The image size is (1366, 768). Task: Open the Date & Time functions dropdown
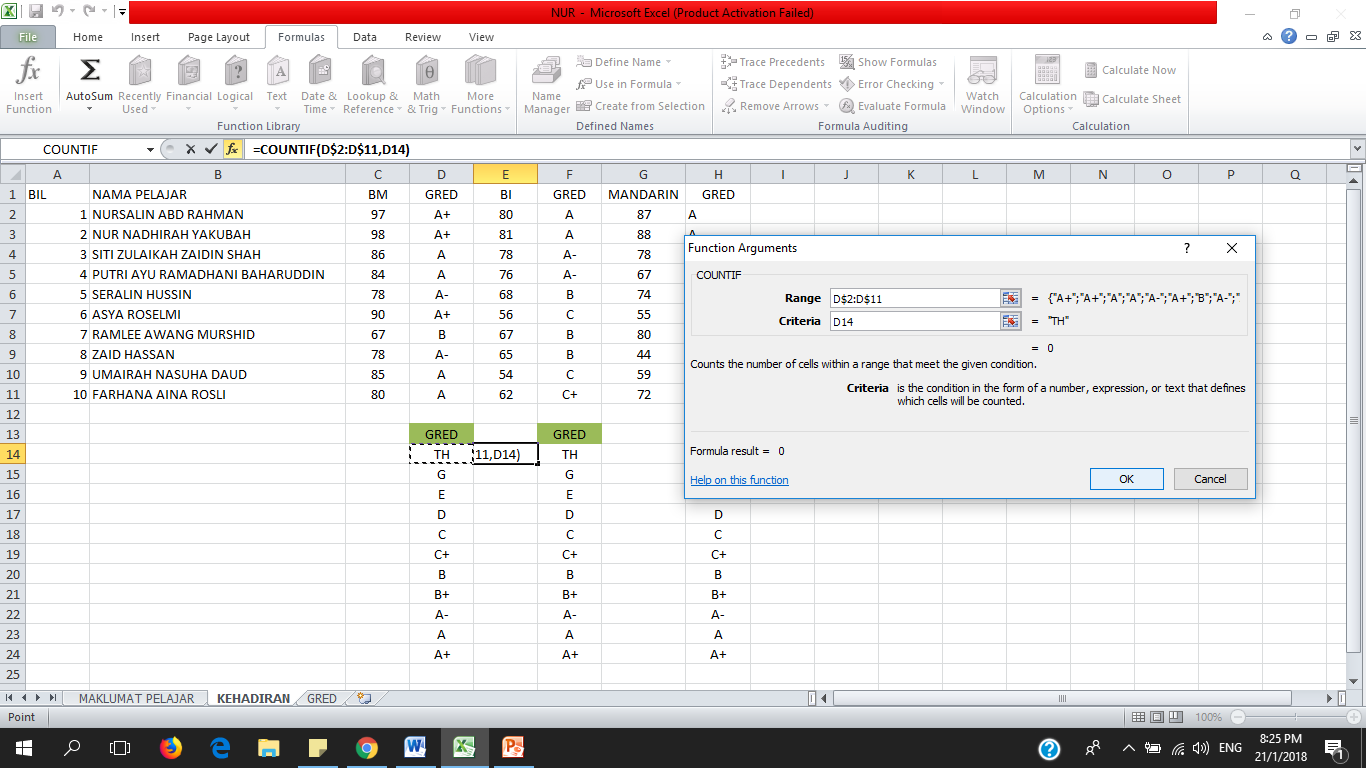318,84
